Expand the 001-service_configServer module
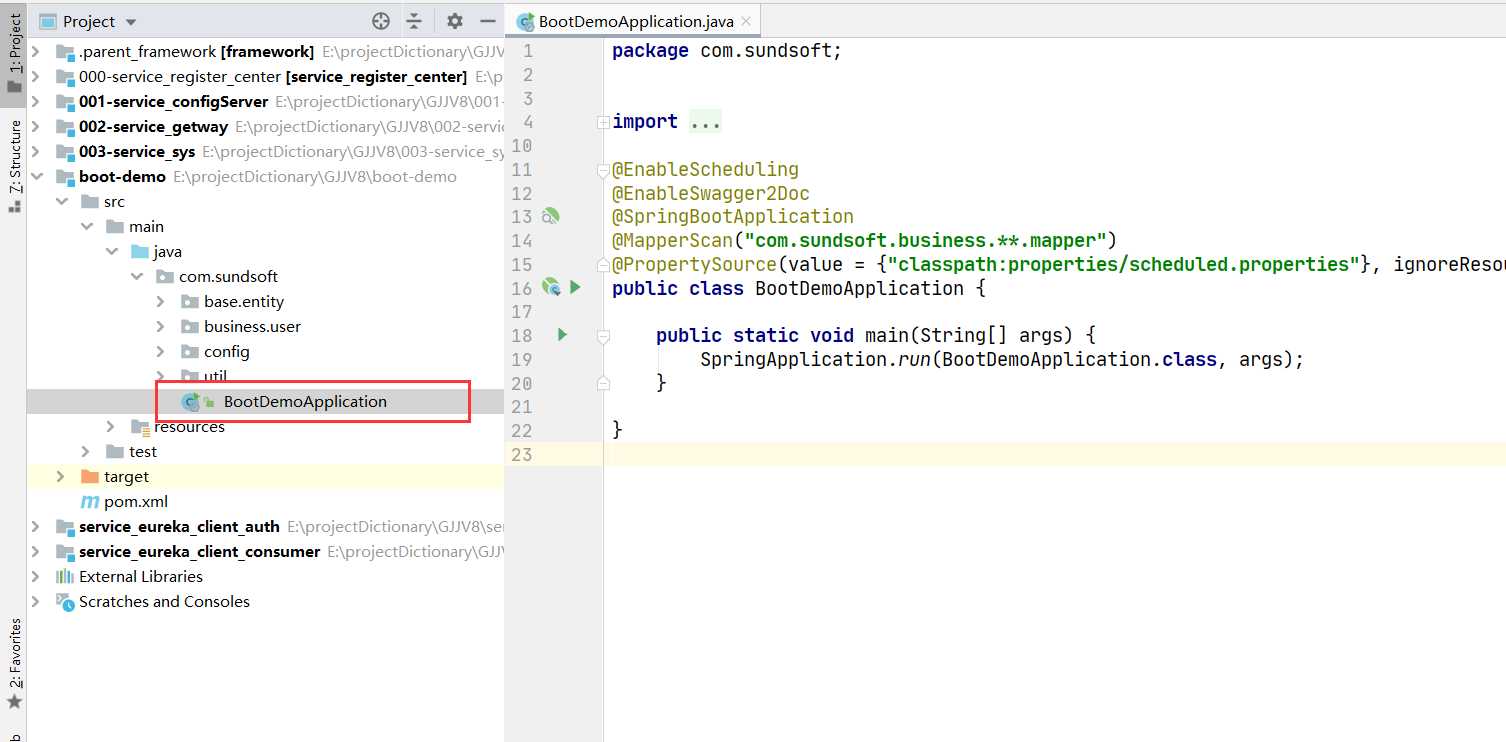Viewport: 1506px width, 742px height. [36, 101]
